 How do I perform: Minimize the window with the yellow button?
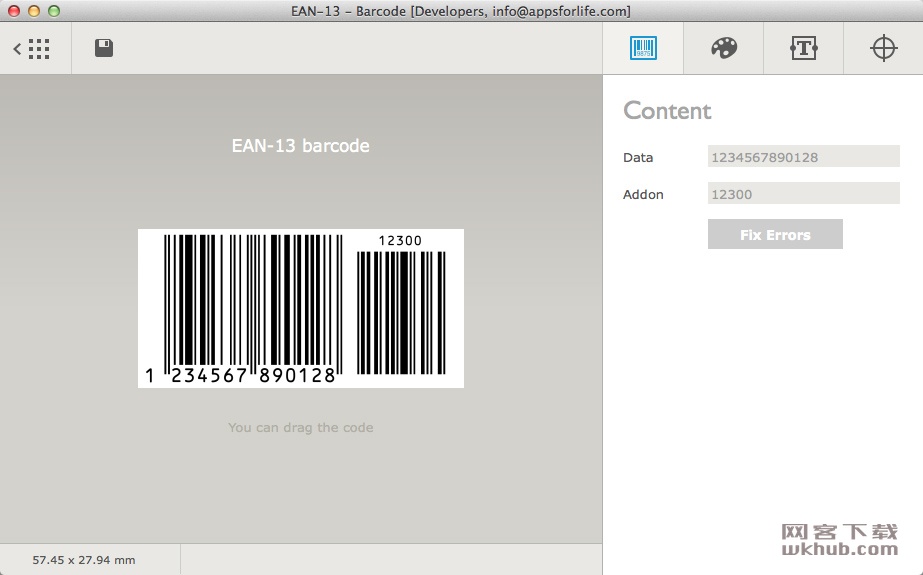34,11
